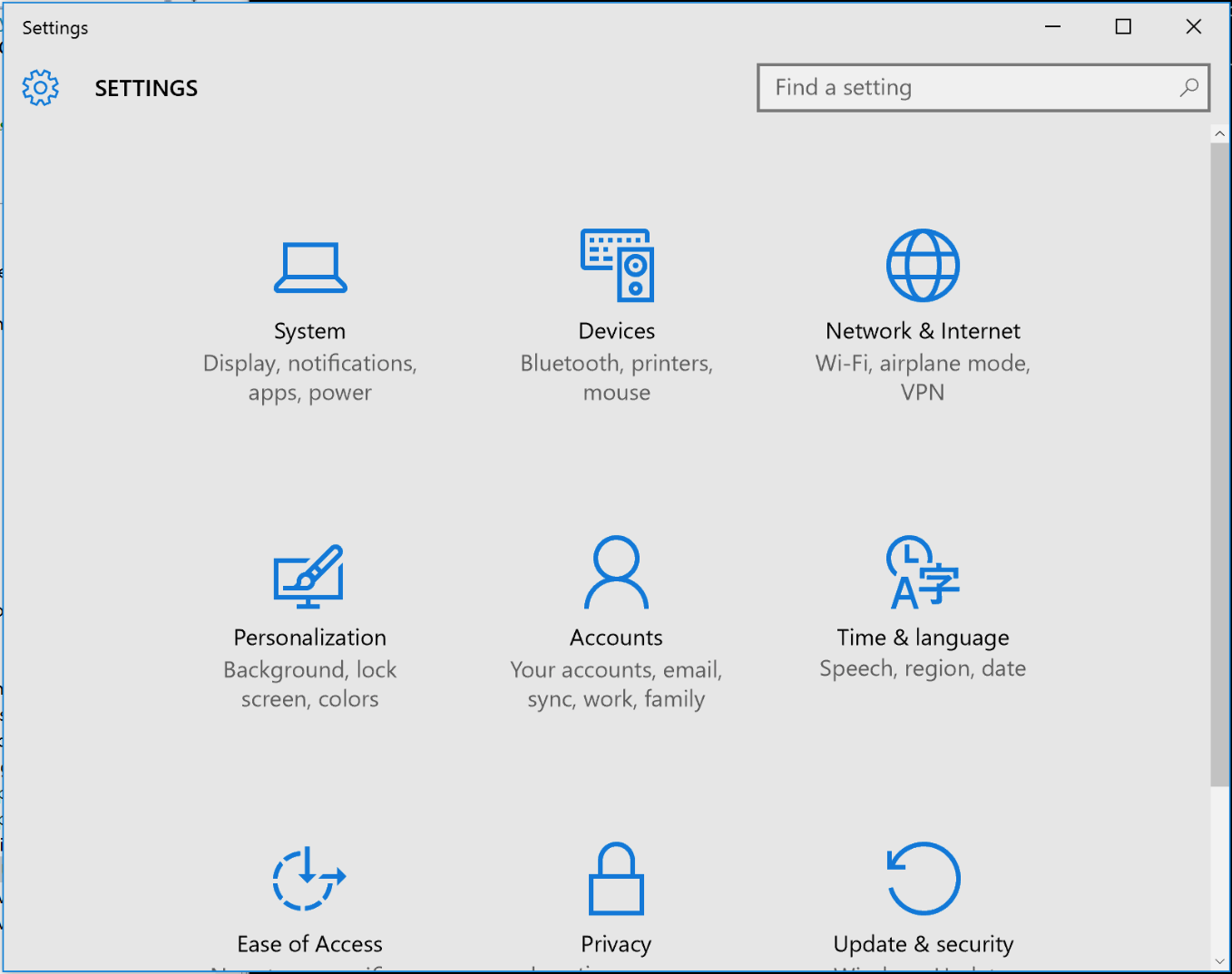This screenshot has height=974, width=1232.
Task: Click the Update & security refresh icon
Action: 923,879
